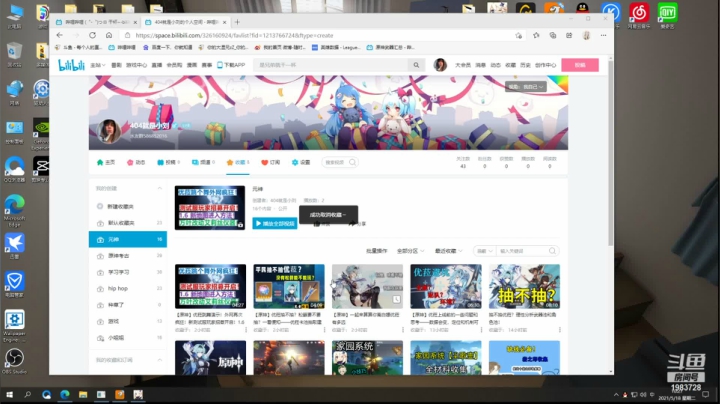
Task: Click the page vertical scrollbar
Action: [x=610, y=152]
